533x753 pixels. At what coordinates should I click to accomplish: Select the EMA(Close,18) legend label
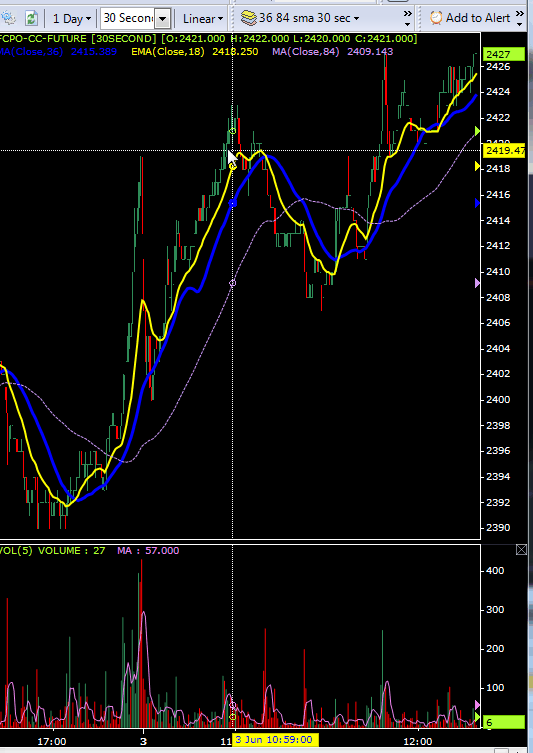168,51
